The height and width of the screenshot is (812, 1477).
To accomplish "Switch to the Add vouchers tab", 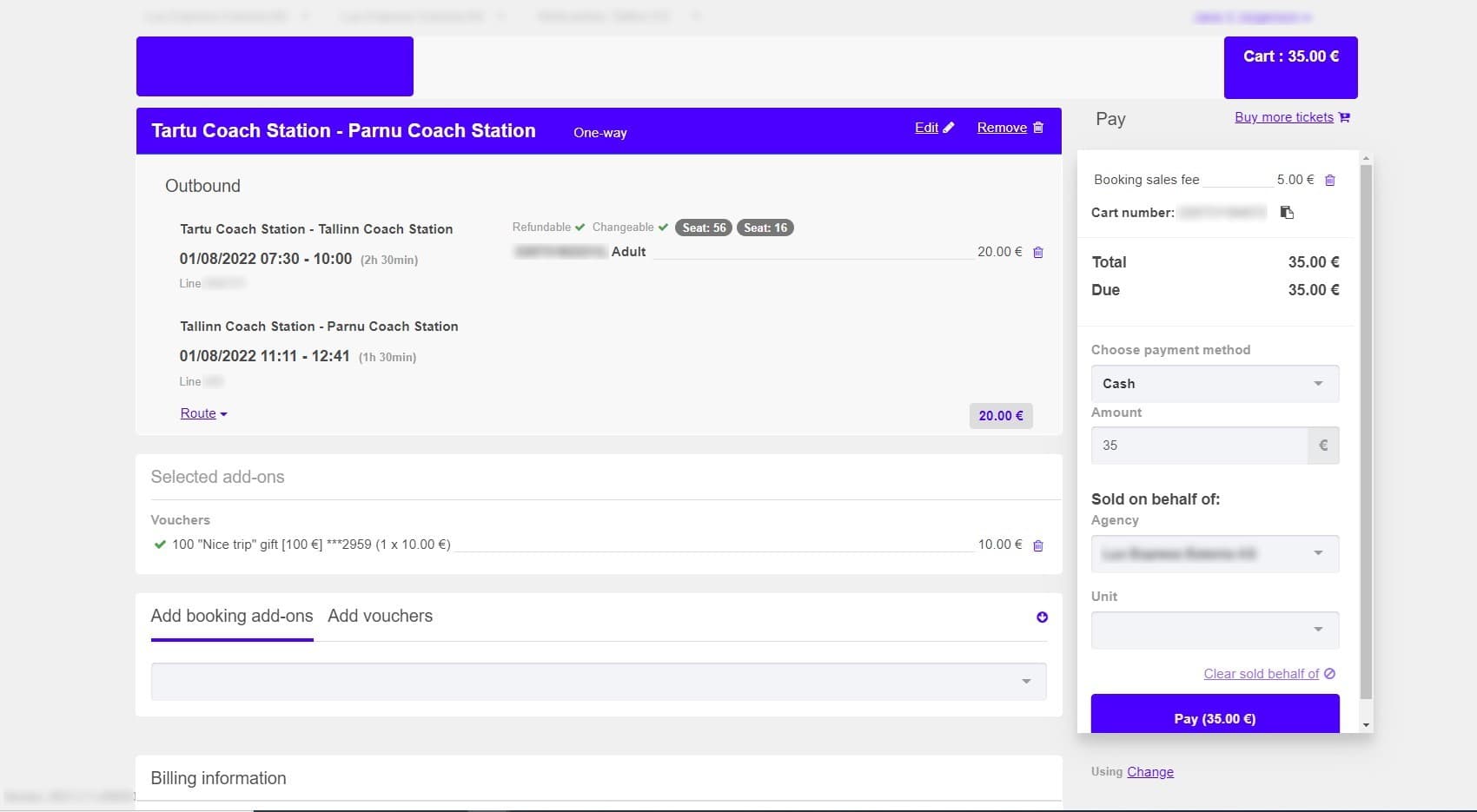I will click(x=380, y=617).
